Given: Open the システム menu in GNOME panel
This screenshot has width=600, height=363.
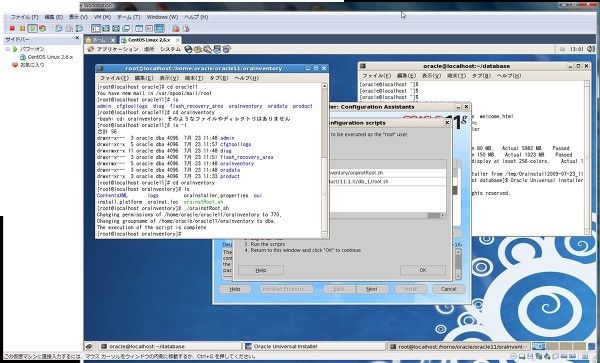Looking at the screenshot, I should pos(170,49).
